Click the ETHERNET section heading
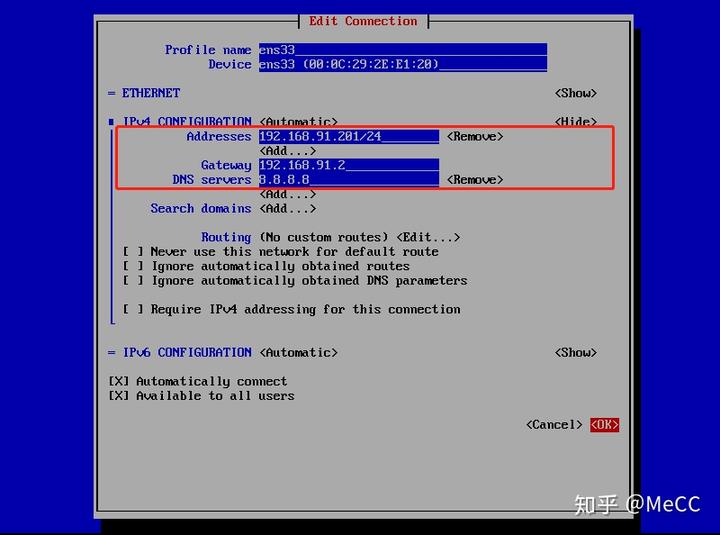The height and width of the screenshot is (535, 720). click(x=151, y=93)
